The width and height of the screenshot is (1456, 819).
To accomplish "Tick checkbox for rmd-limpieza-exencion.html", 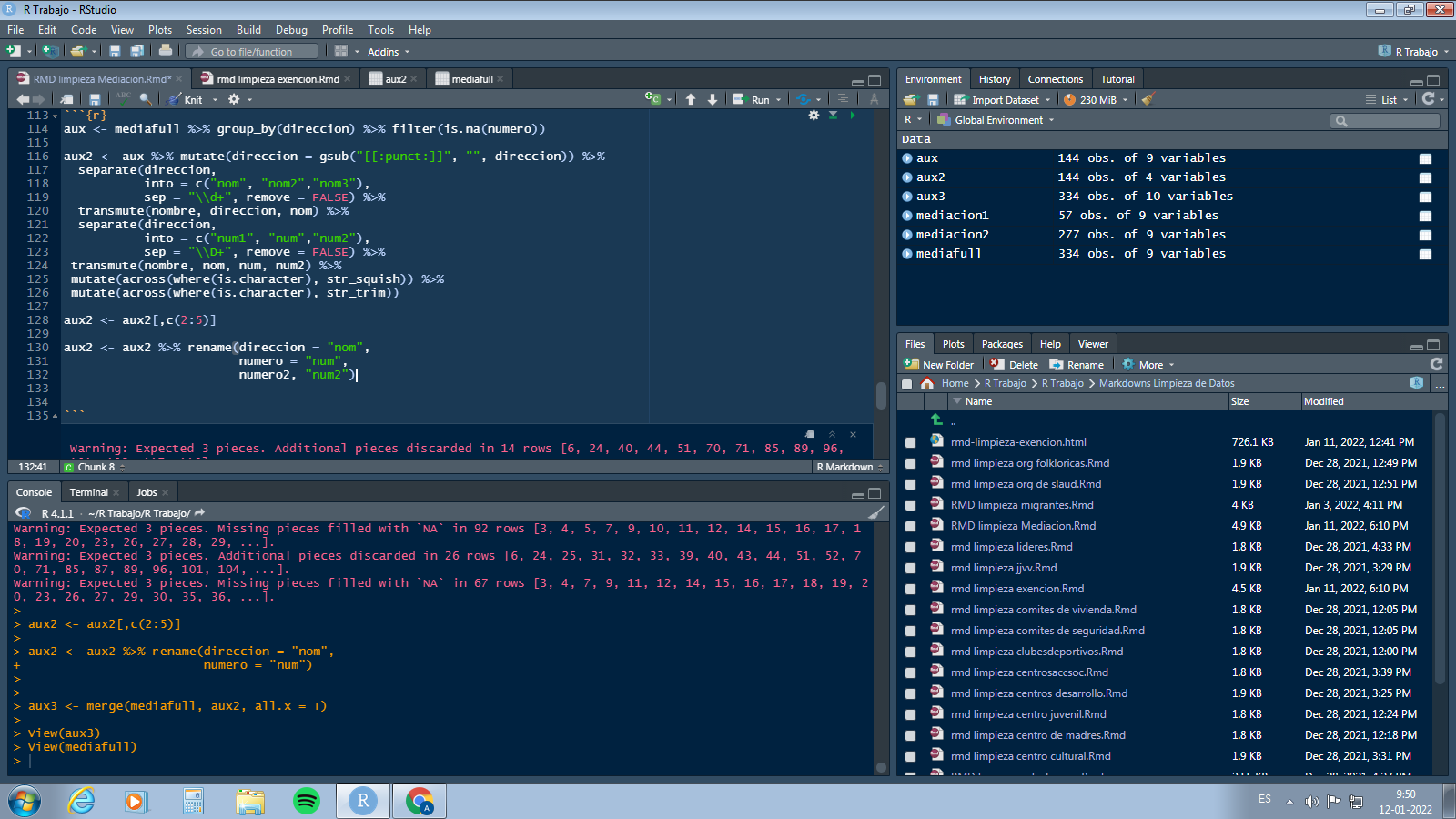I will pyautogui.click(x=910, y=442).
